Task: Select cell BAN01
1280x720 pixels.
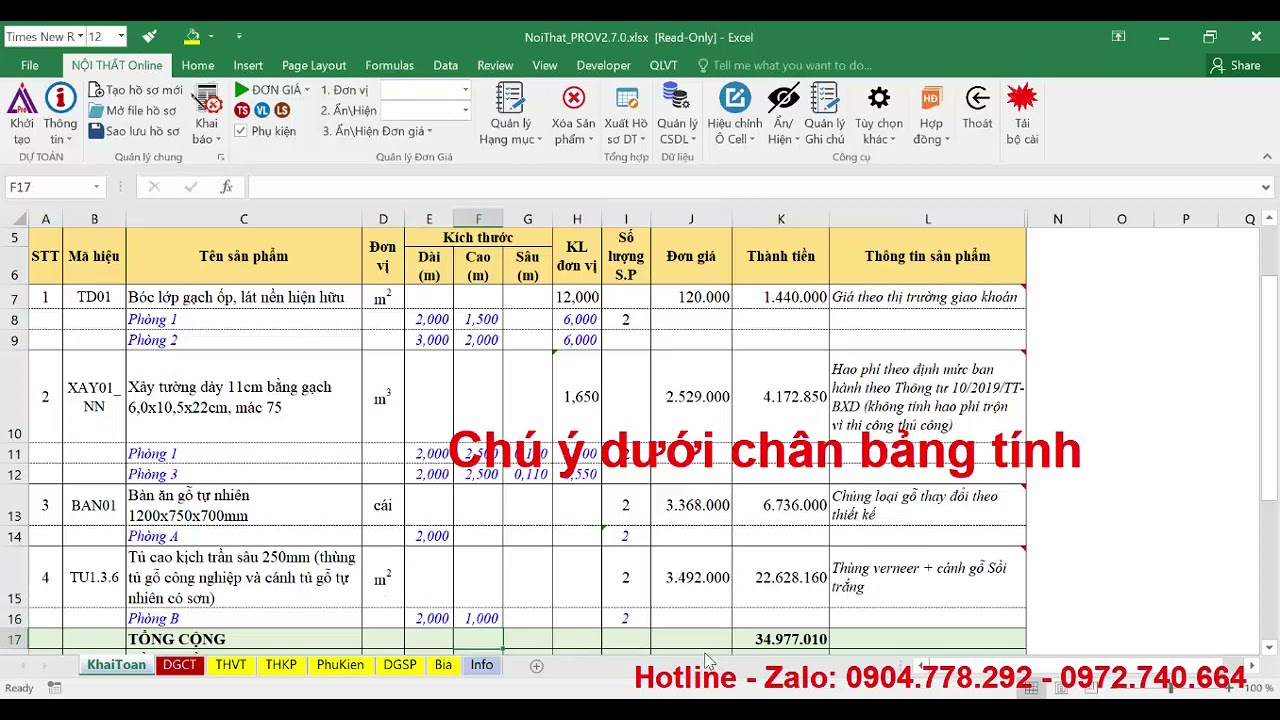Action: pos(94,505)
